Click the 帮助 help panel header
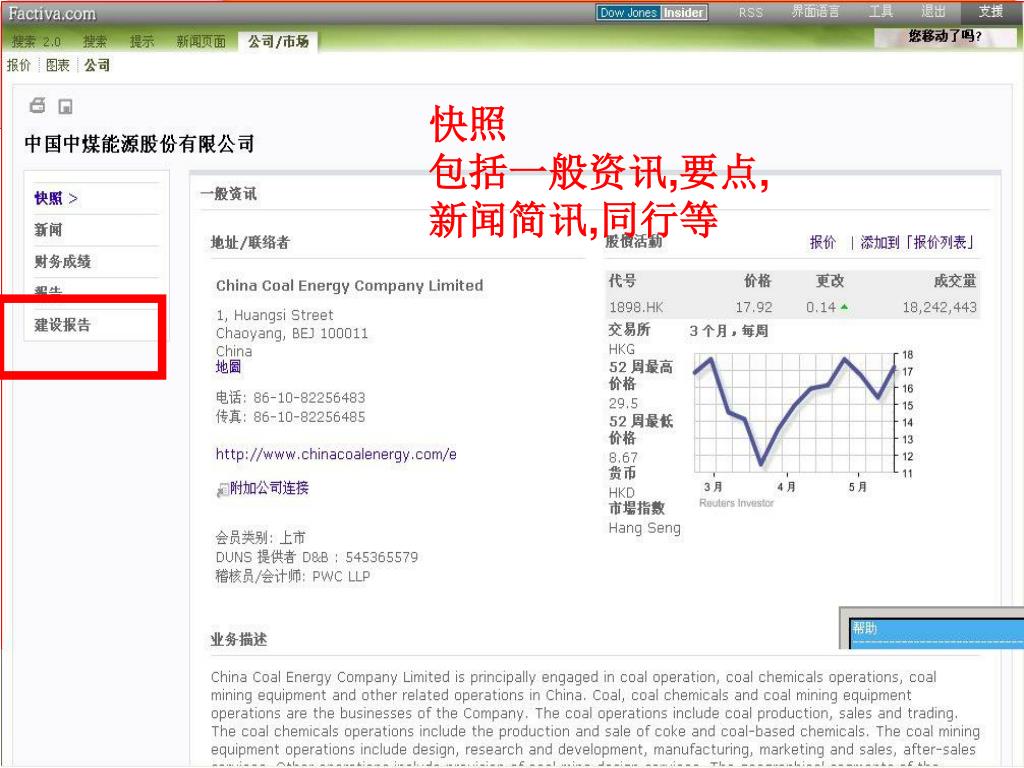The width and height of the screenshot is (1024, 768). click(x=937, y=630)
